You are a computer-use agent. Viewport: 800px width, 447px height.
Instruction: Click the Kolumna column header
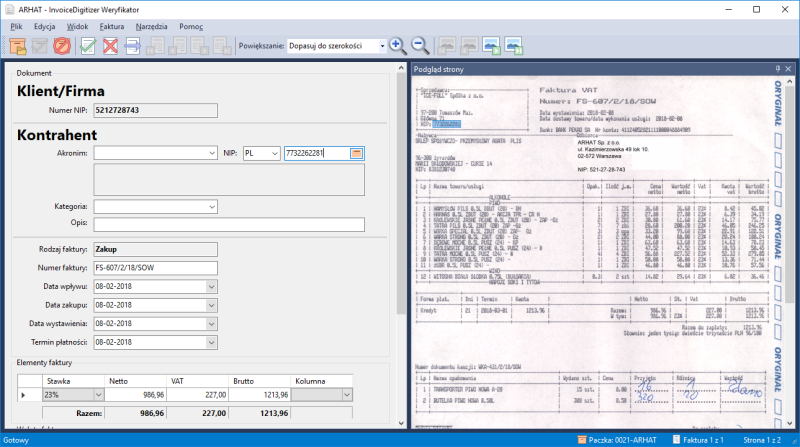click(322, 381)
